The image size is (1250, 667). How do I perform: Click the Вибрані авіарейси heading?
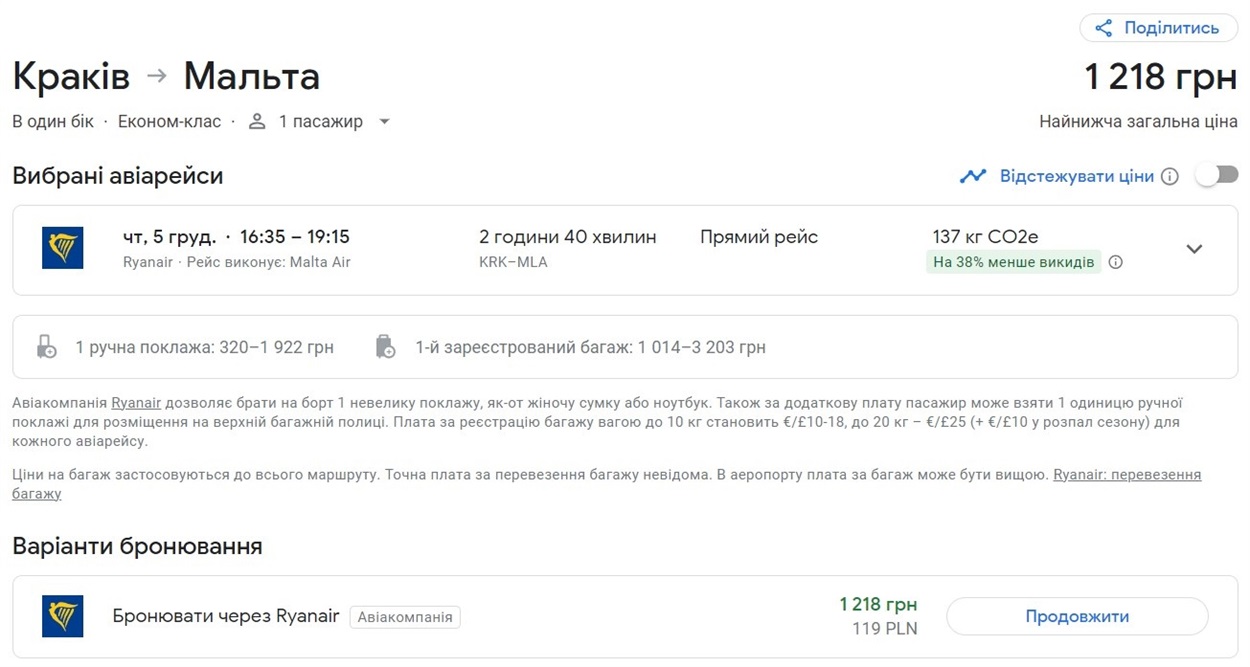(118, 176)
